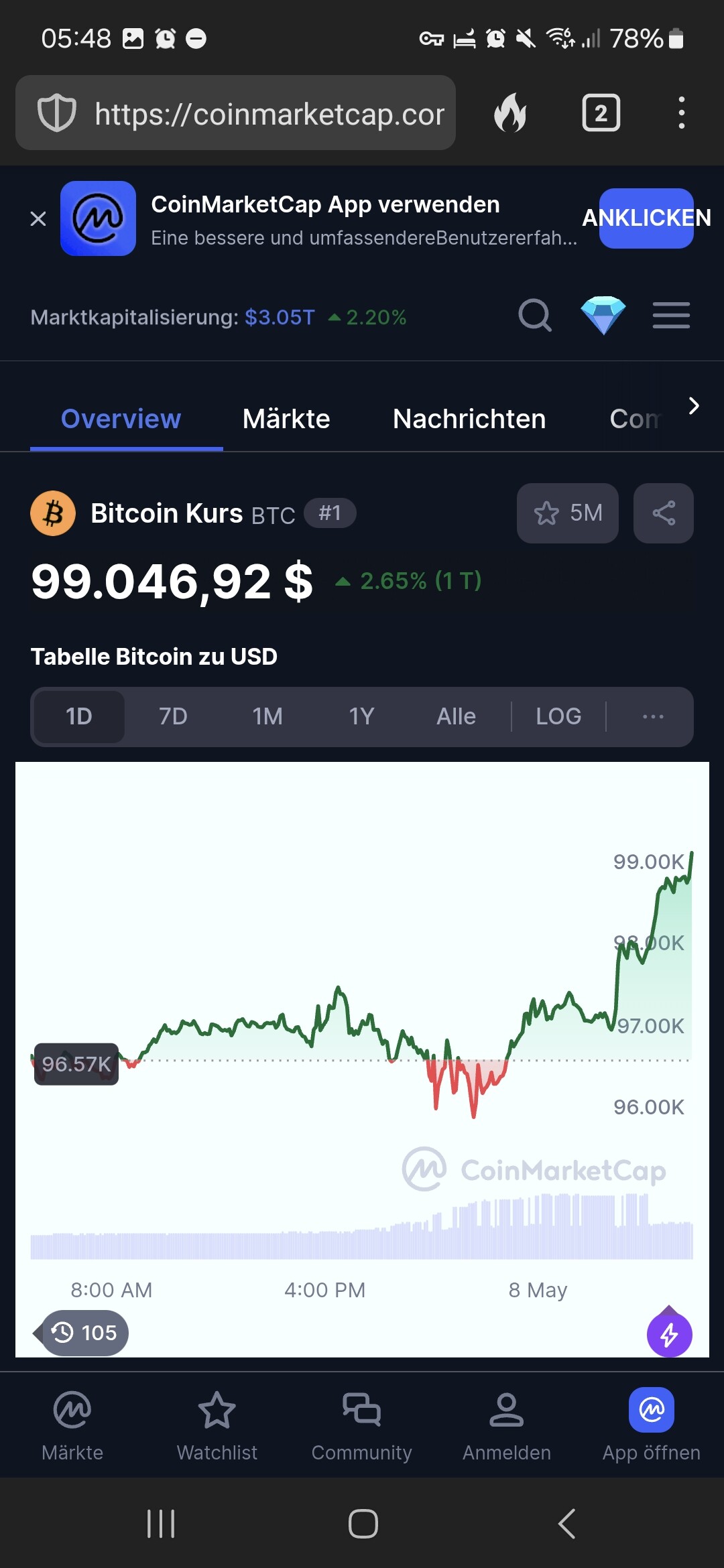Tap the share icon button
The image size is (724, 1568).
tap(663, 513)
